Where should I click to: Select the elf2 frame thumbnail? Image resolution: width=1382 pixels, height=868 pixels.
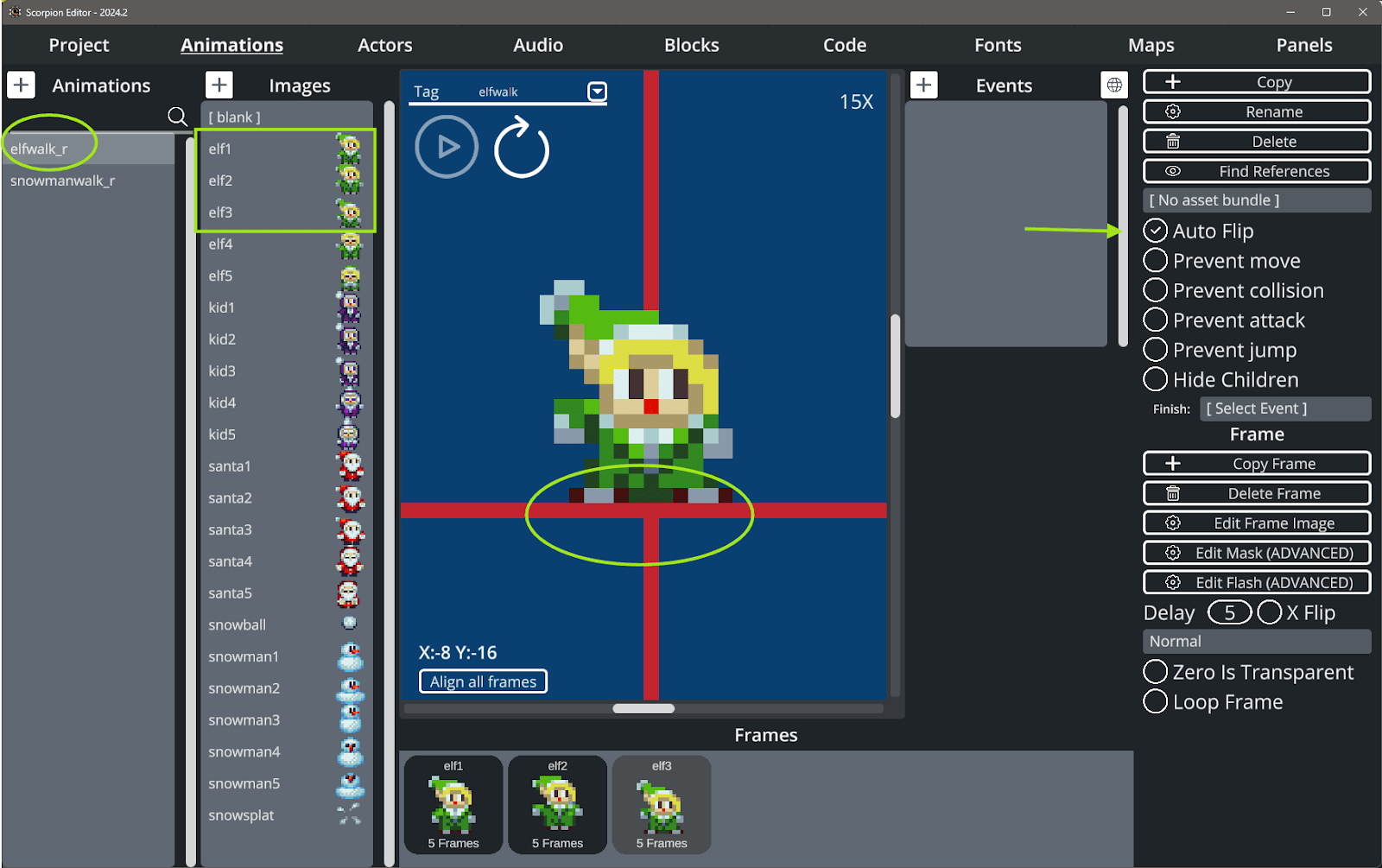coord(557,805)
